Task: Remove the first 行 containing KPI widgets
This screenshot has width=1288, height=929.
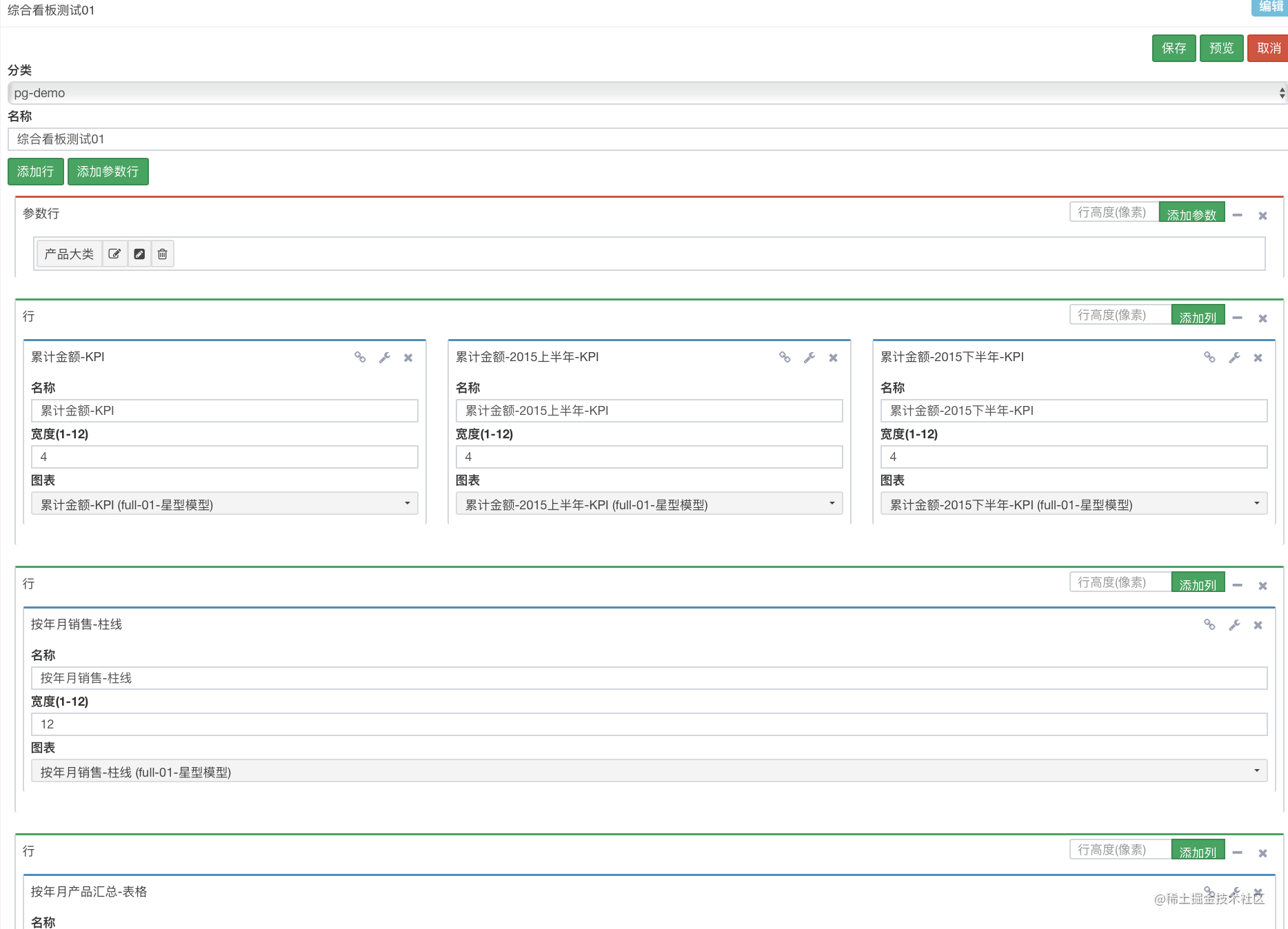Action: [1263, 318]
